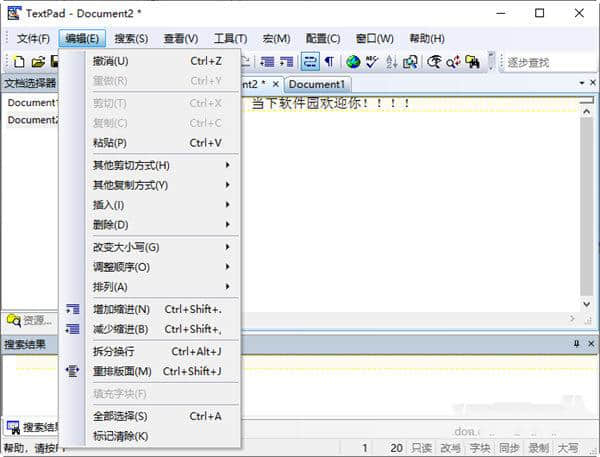Click the globe web browser icon
This screenshot has width=600, height=457.
pos(353,62)
